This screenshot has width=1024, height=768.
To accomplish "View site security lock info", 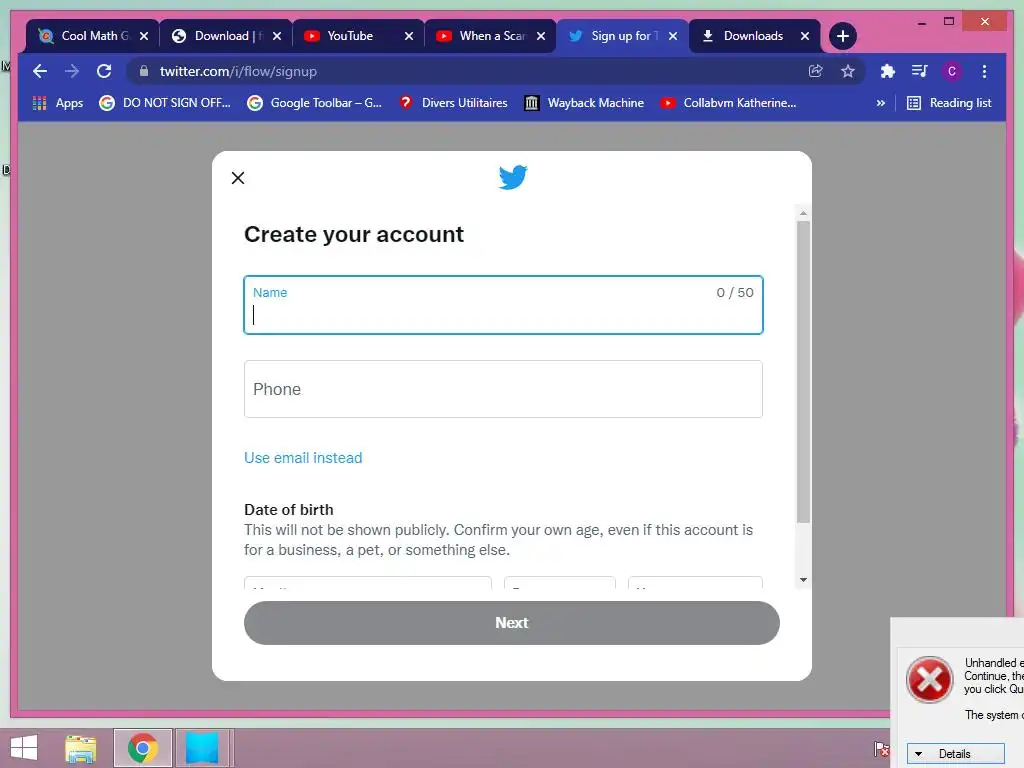I will coord(144,71).
